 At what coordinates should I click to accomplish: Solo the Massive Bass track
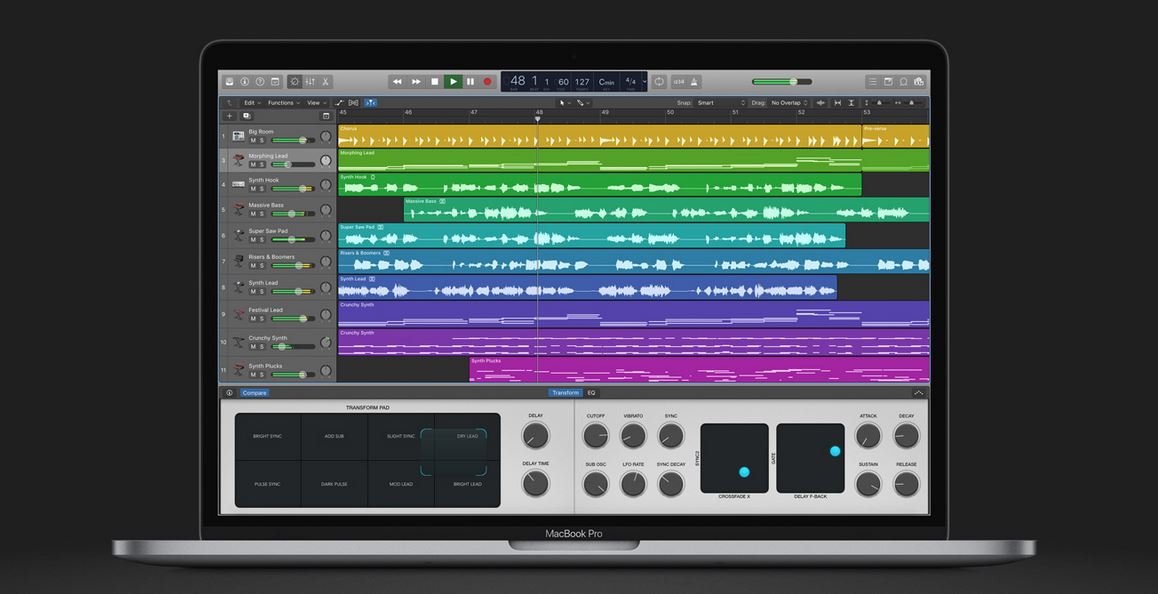click(262, 214)
